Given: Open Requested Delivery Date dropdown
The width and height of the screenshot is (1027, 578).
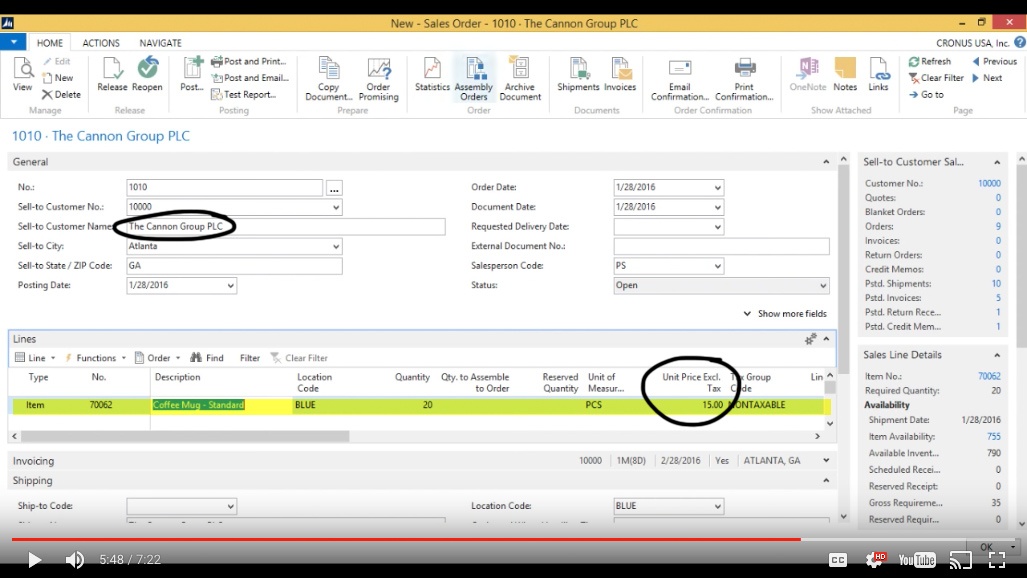Looking at the screenshot, I should point(717,227).
